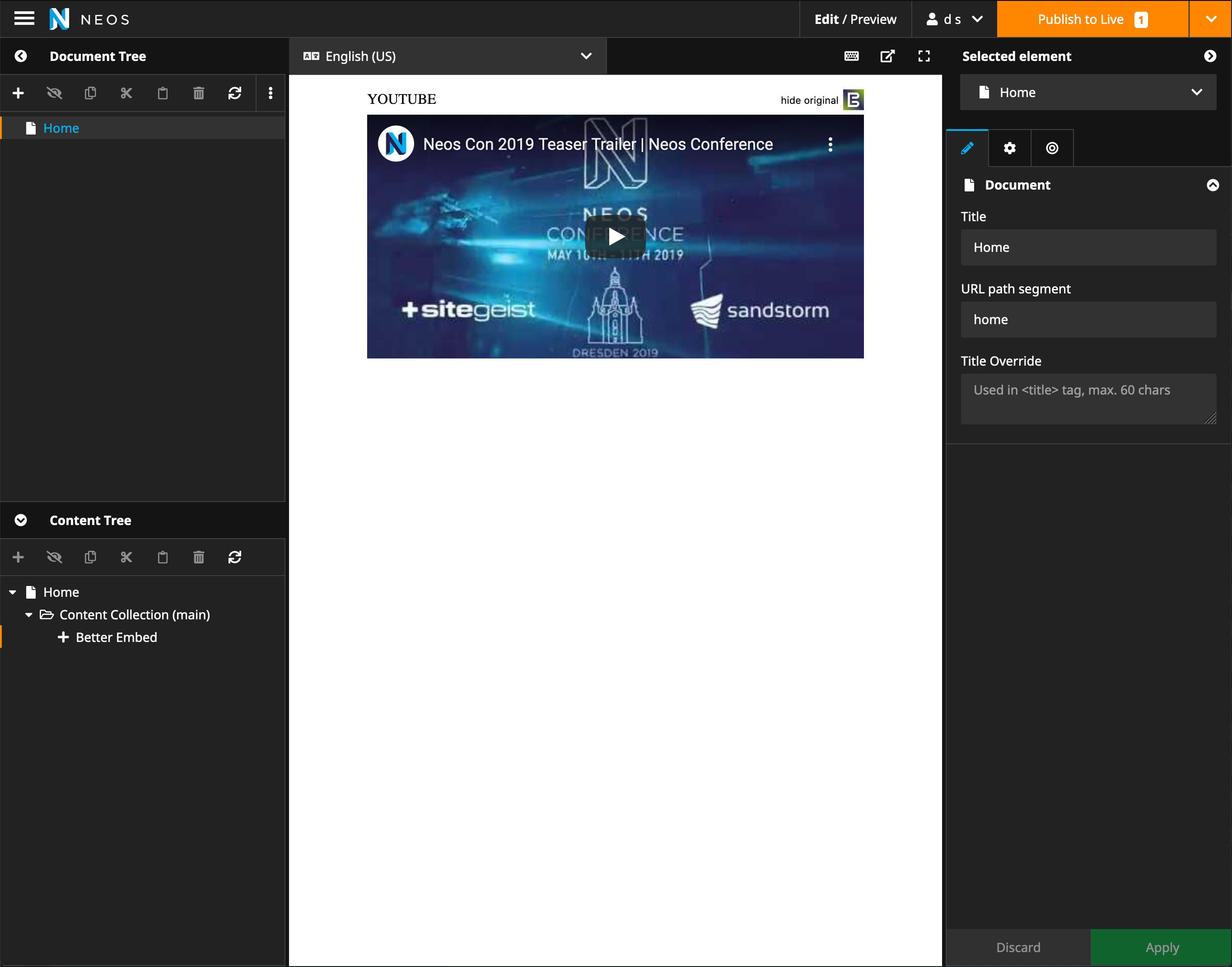Collapse the Content Collection (main) node
The width and height of the screenshot is (1232, 967).
tap(29, 614)
